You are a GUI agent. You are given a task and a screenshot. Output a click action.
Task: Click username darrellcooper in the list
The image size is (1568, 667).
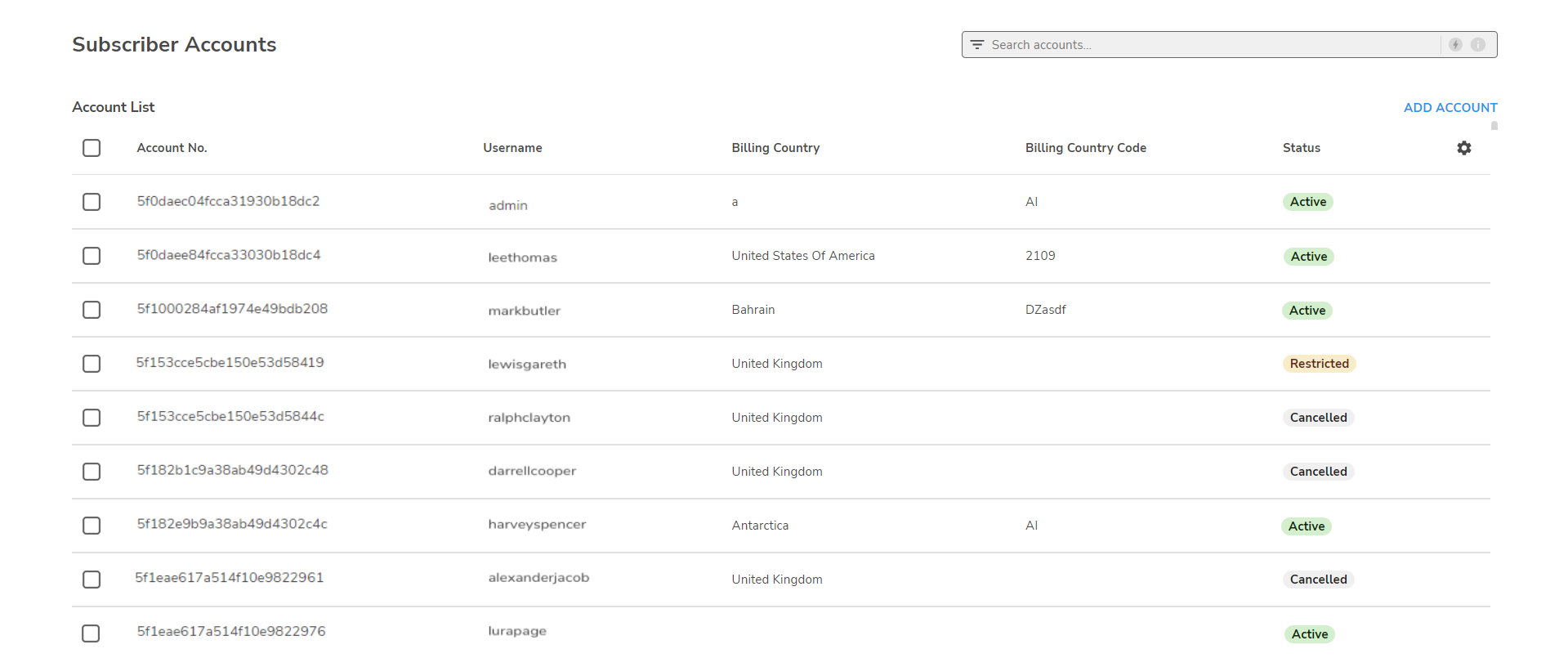coord(532,471)
